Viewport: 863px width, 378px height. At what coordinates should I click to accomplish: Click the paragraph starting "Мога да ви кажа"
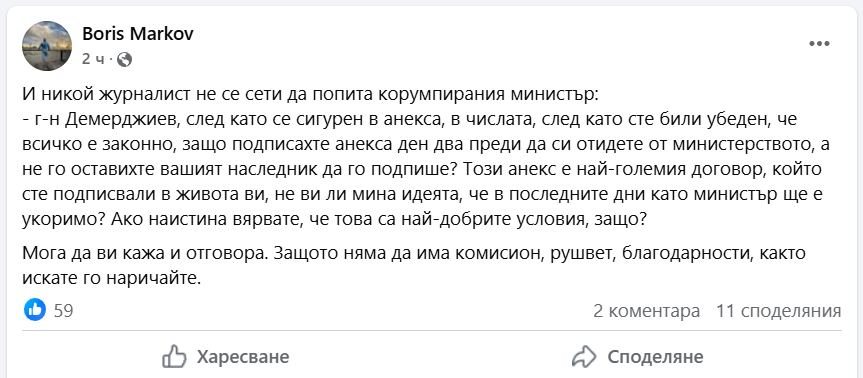(x=414, y=266)
